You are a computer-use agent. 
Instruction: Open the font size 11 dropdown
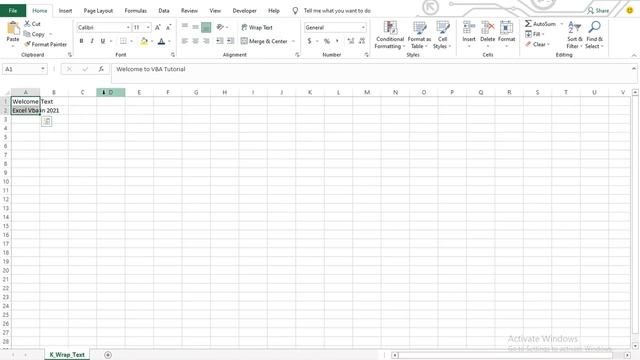(148, 27)
